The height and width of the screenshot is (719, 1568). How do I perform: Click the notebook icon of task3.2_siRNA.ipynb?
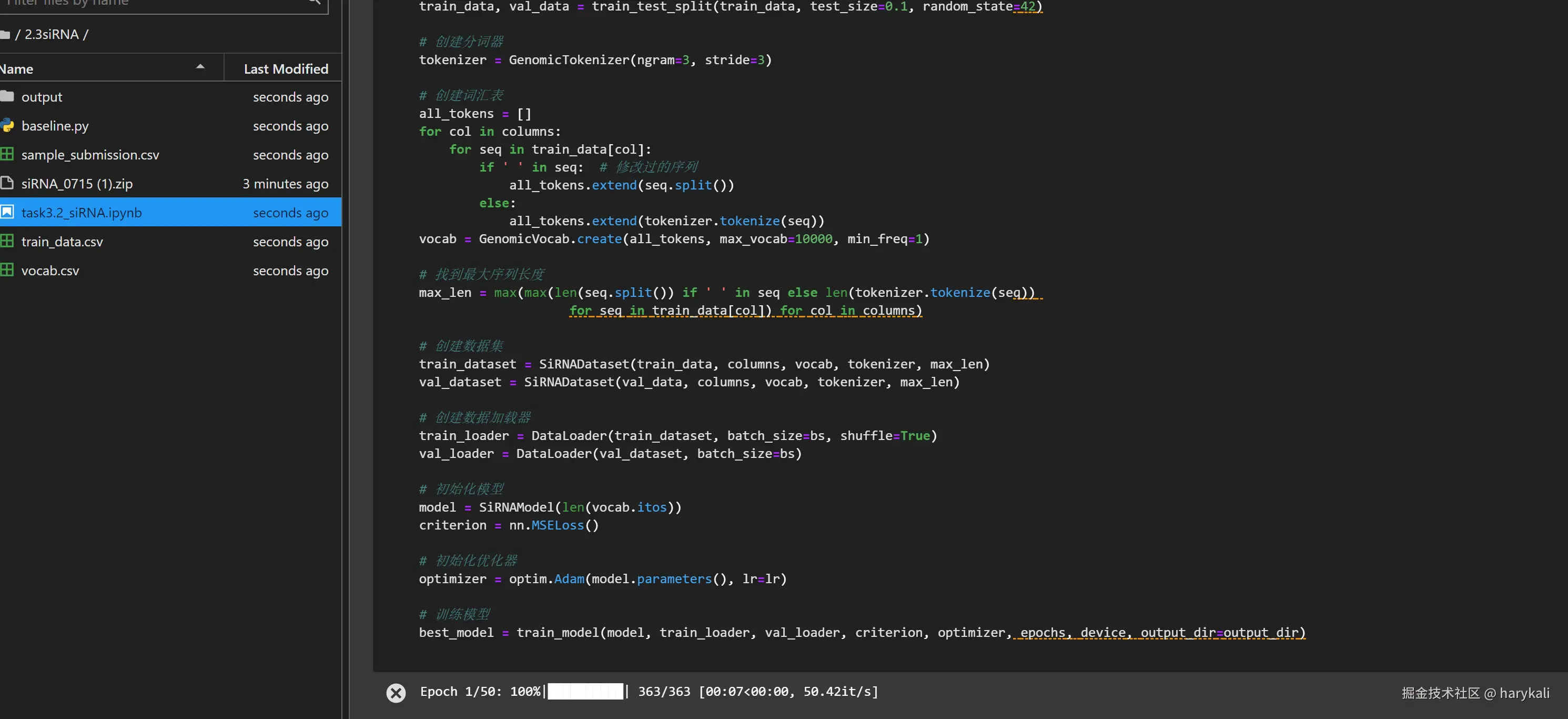coord(7,212)
